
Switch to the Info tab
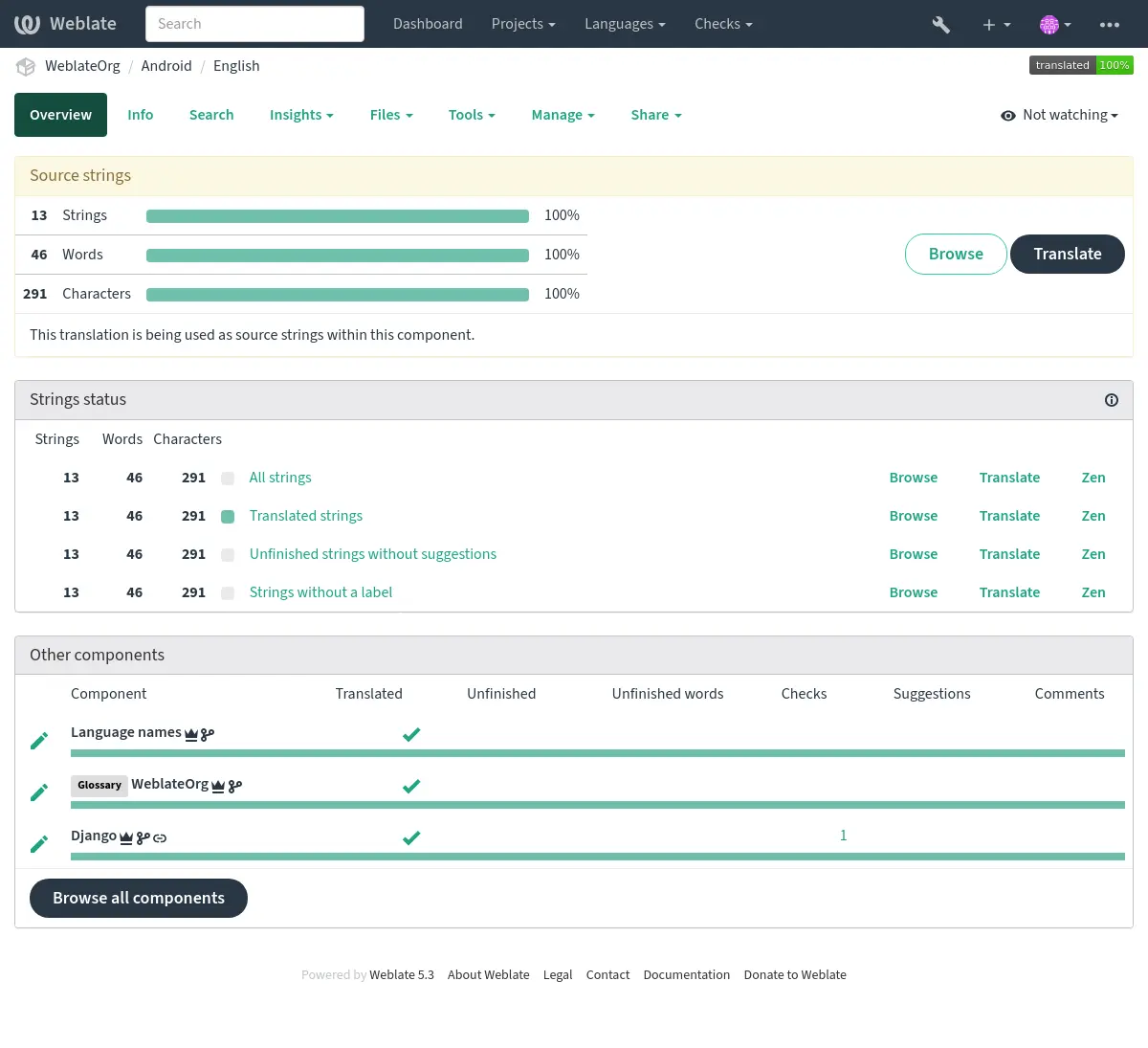[x=141, y=115]
